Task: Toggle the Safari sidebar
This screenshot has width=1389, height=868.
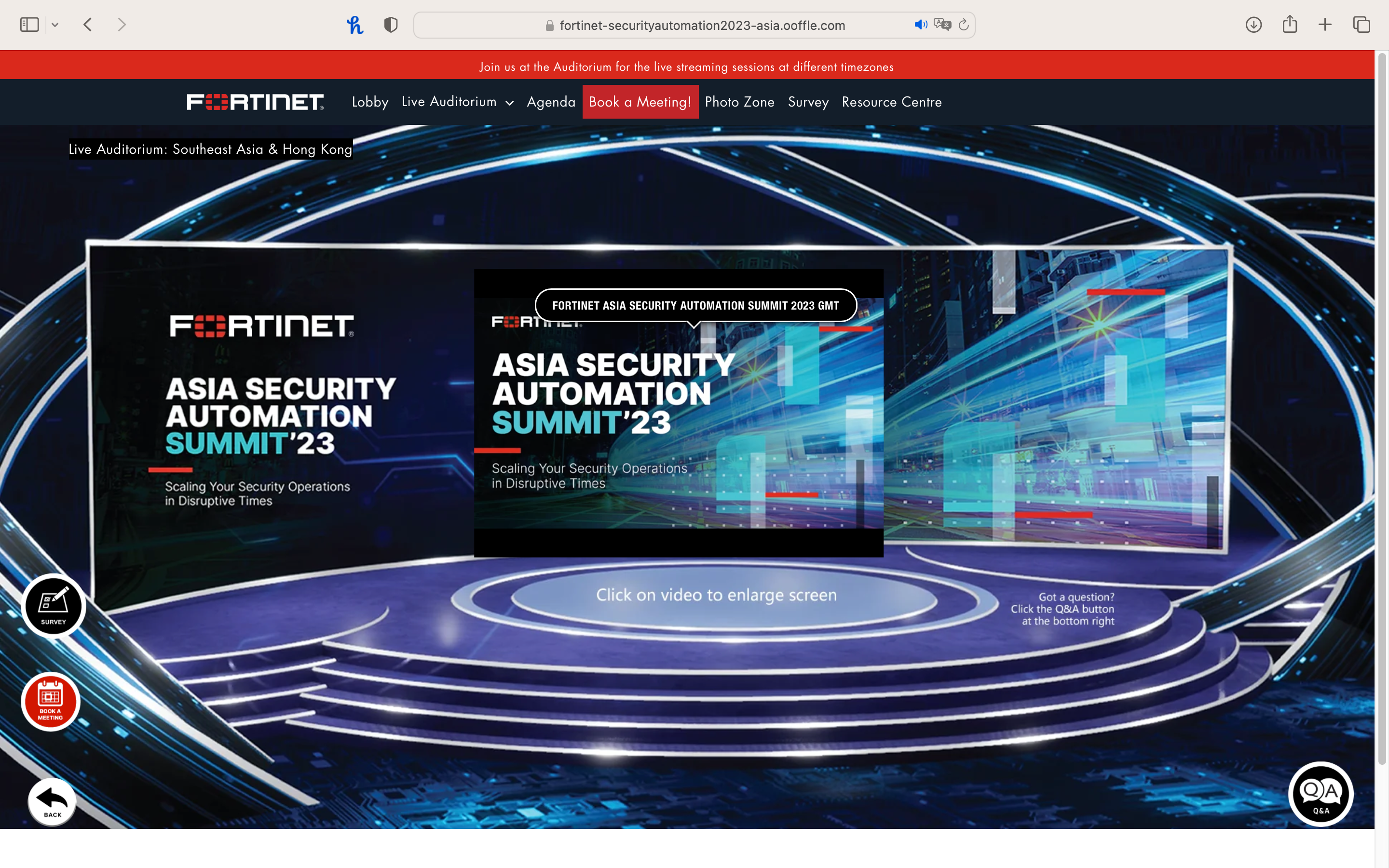Action: (29, 25)
